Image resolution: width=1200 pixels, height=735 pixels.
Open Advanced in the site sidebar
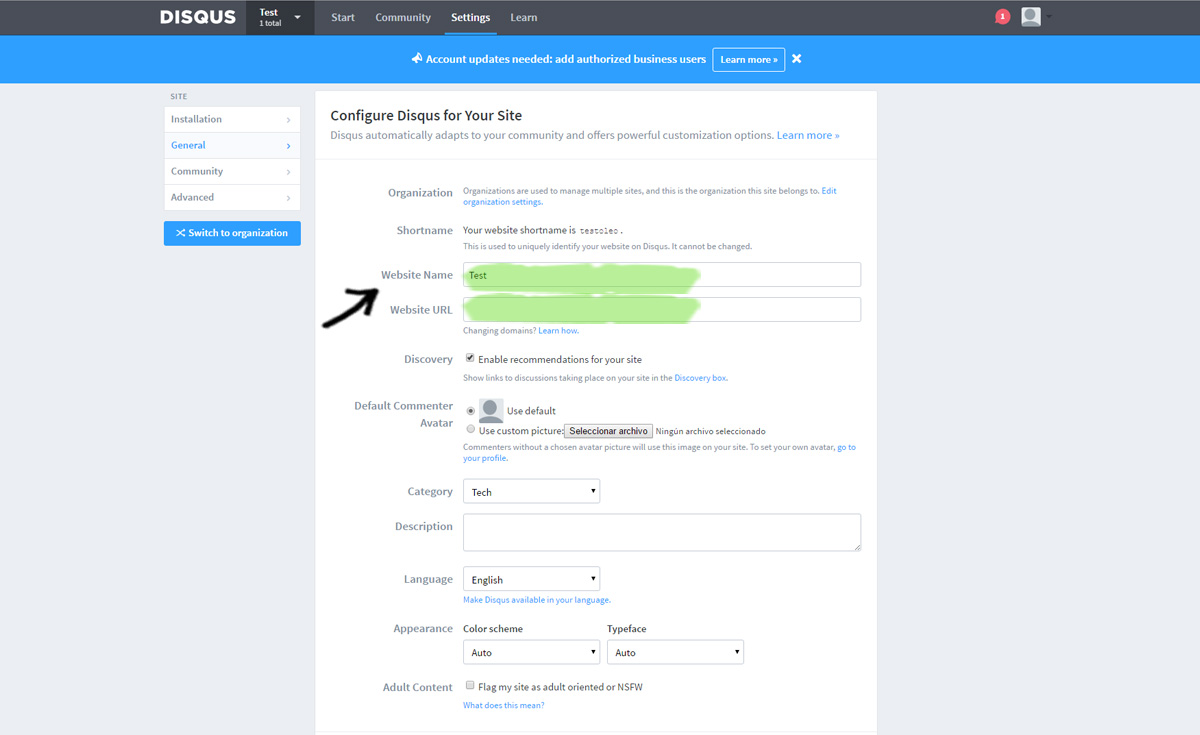coord(232,197)
